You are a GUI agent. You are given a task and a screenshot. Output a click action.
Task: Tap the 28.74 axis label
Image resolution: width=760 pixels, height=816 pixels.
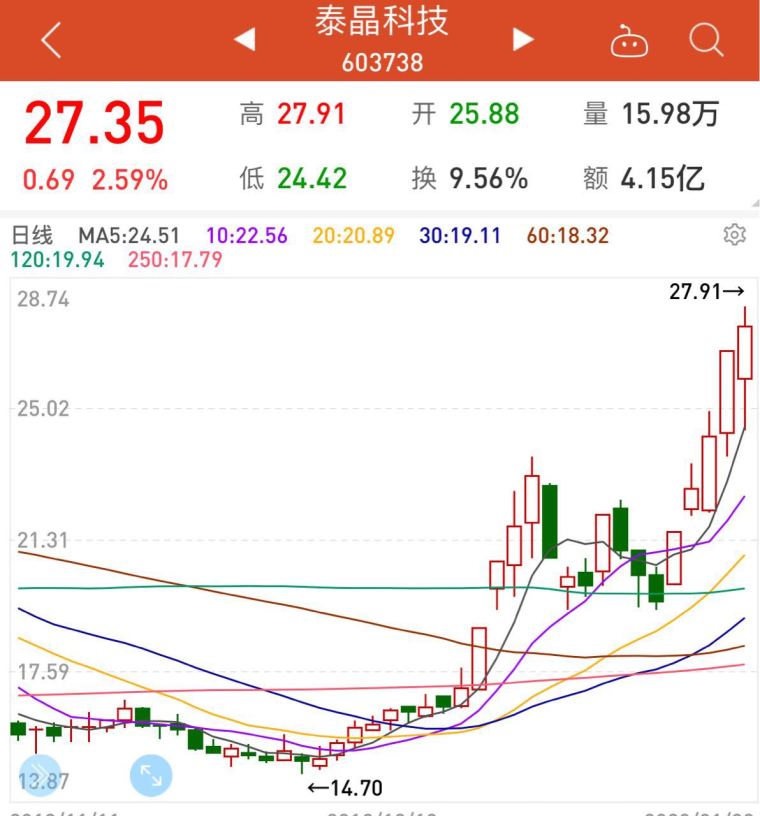pyautogui.click(x=43, y=300)
